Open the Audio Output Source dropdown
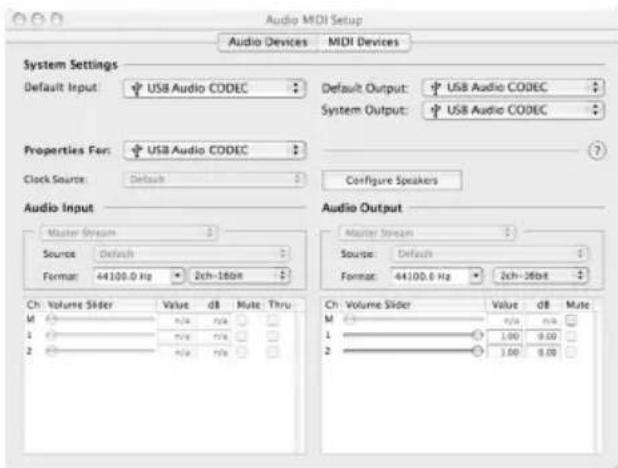The height and width of the screenshot is (468, 618). 489,254
